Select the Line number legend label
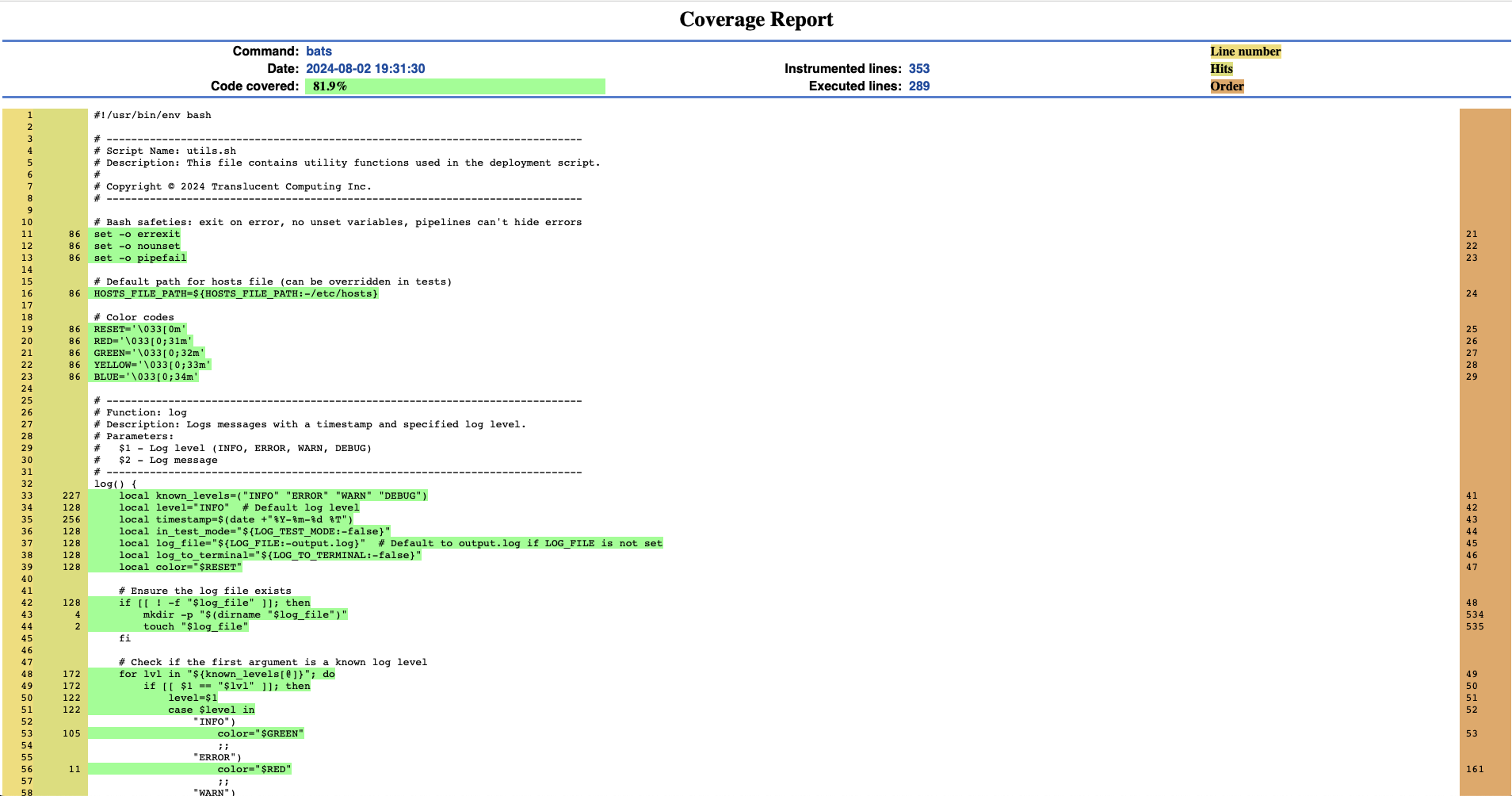The height and width of the screenshot is (796, 1512). [1246, 51]
